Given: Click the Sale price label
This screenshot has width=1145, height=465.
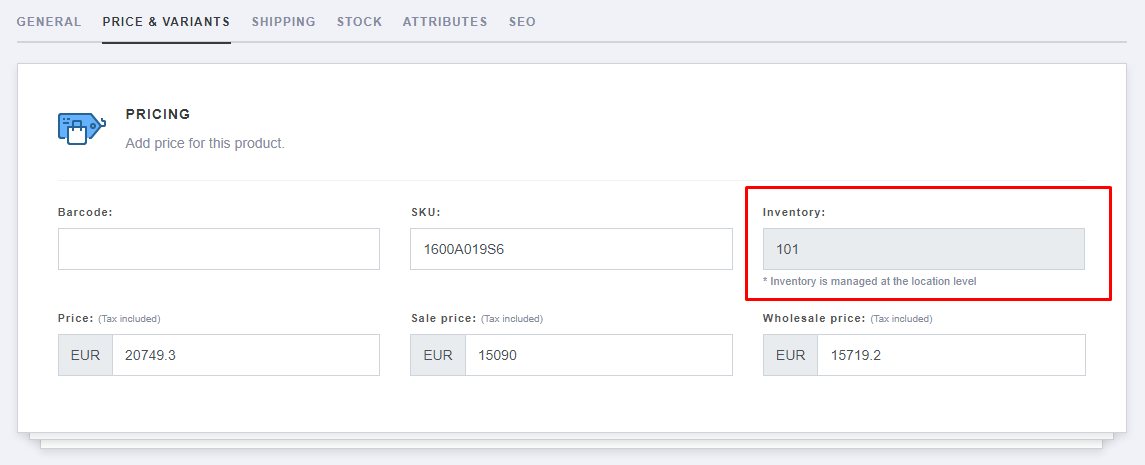Looking at the screenshot, I should pyautogui.click(x=443, y=319).
